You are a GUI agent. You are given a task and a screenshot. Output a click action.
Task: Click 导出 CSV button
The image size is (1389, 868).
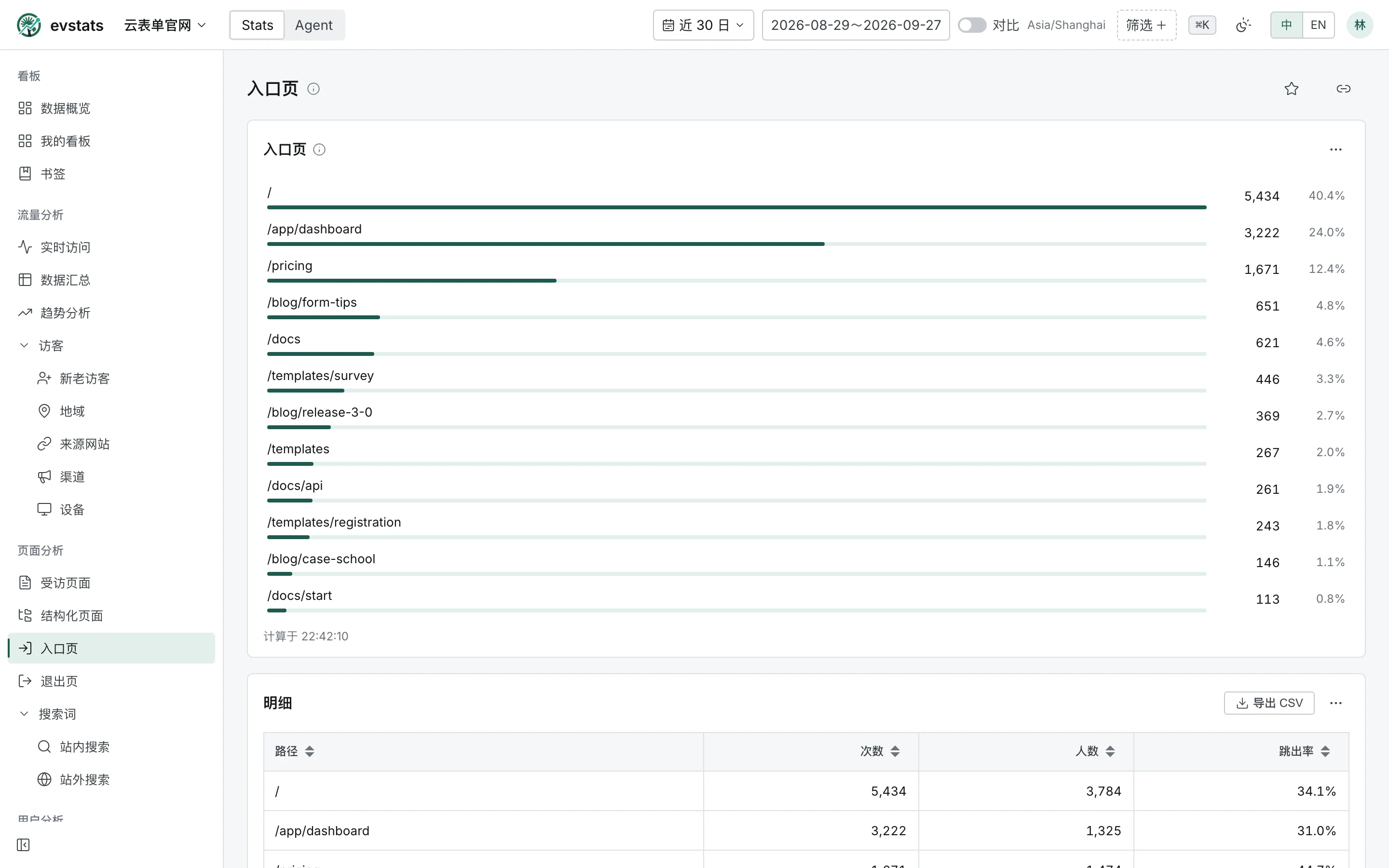(x=1269, y=703)
